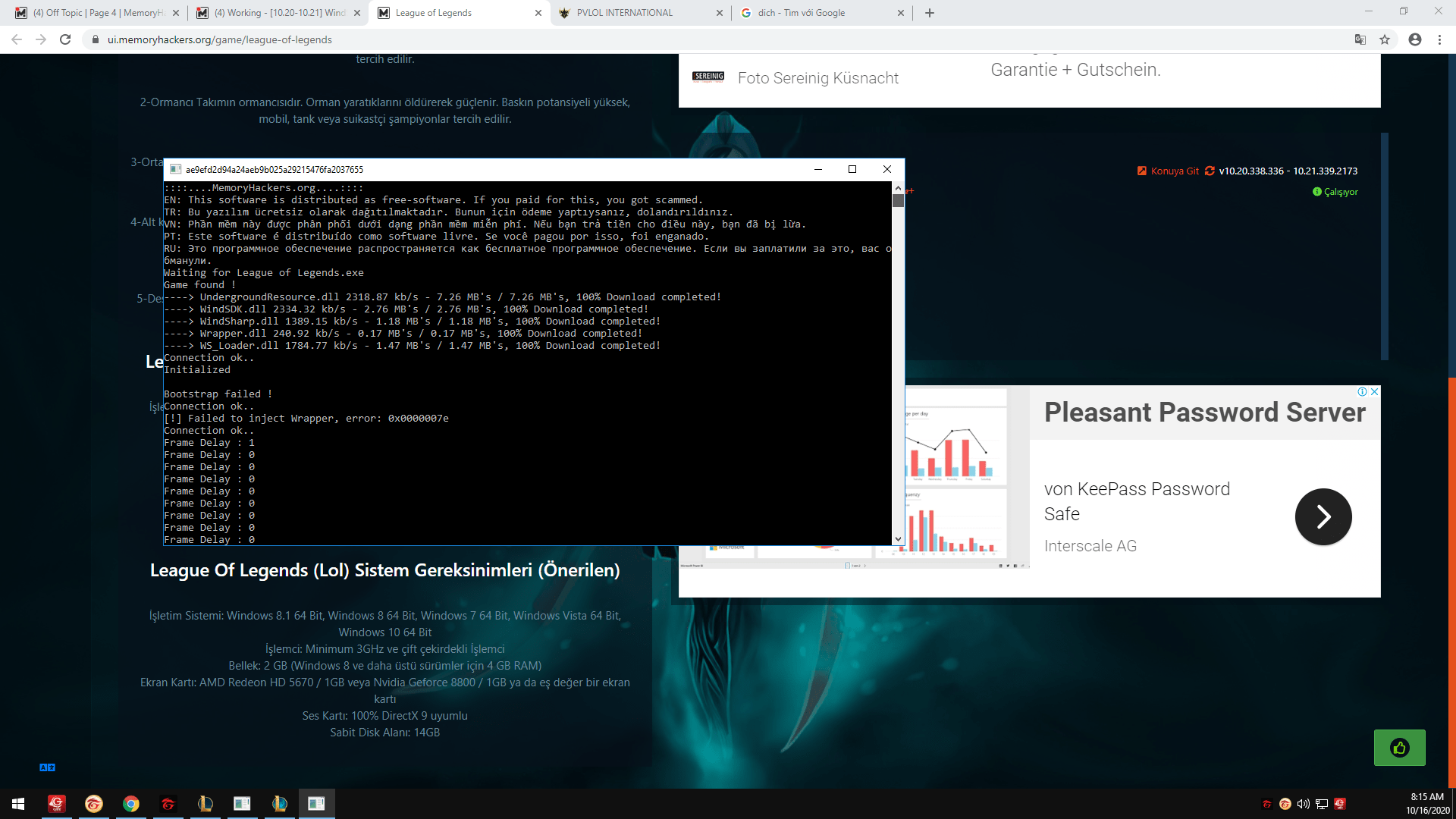Close the Off Topic Page 4 tab
This screenshot has height=819, width=1456.
point(176,13)
